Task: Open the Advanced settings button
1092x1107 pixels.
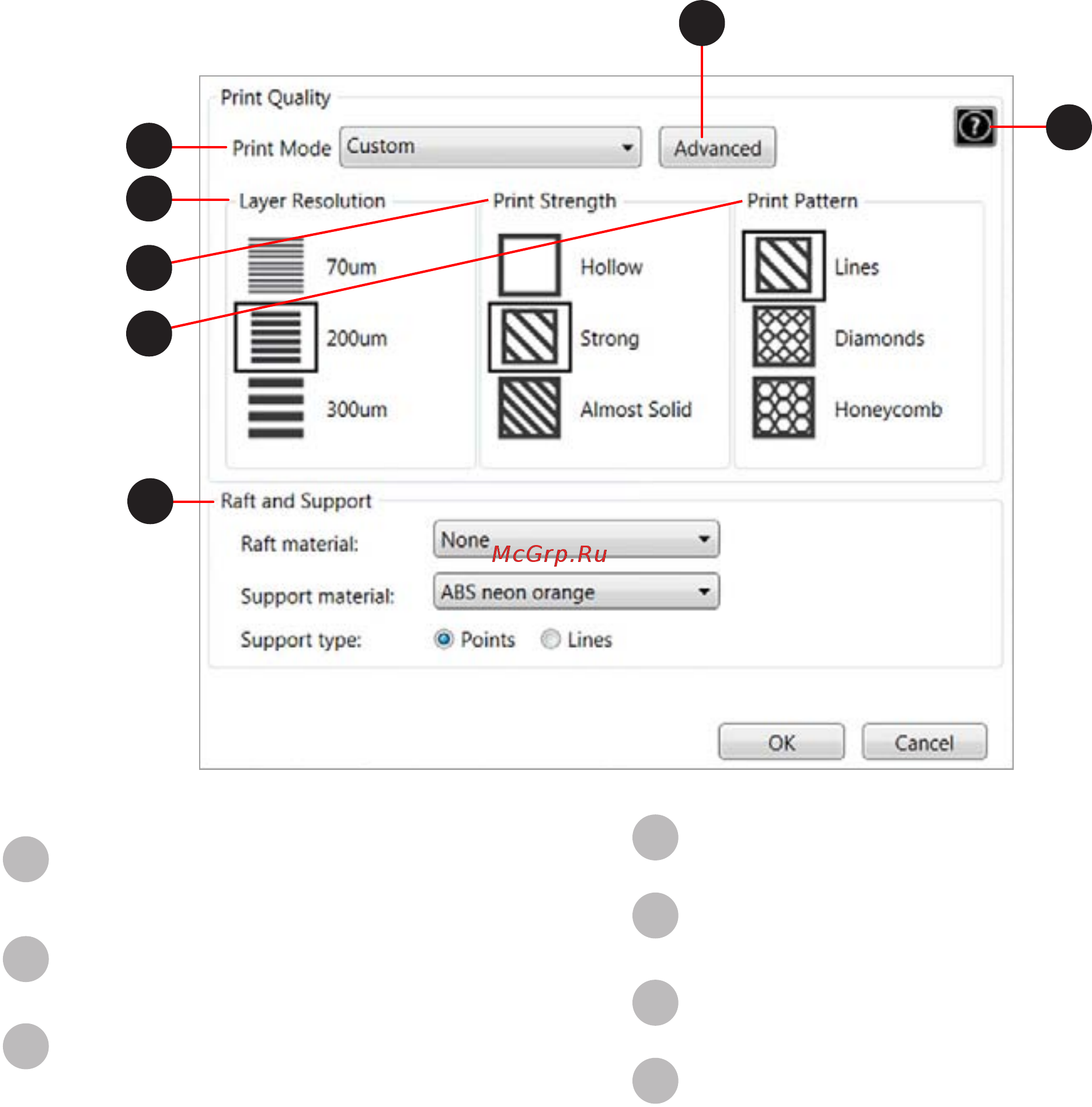Action: click(718, 148)
